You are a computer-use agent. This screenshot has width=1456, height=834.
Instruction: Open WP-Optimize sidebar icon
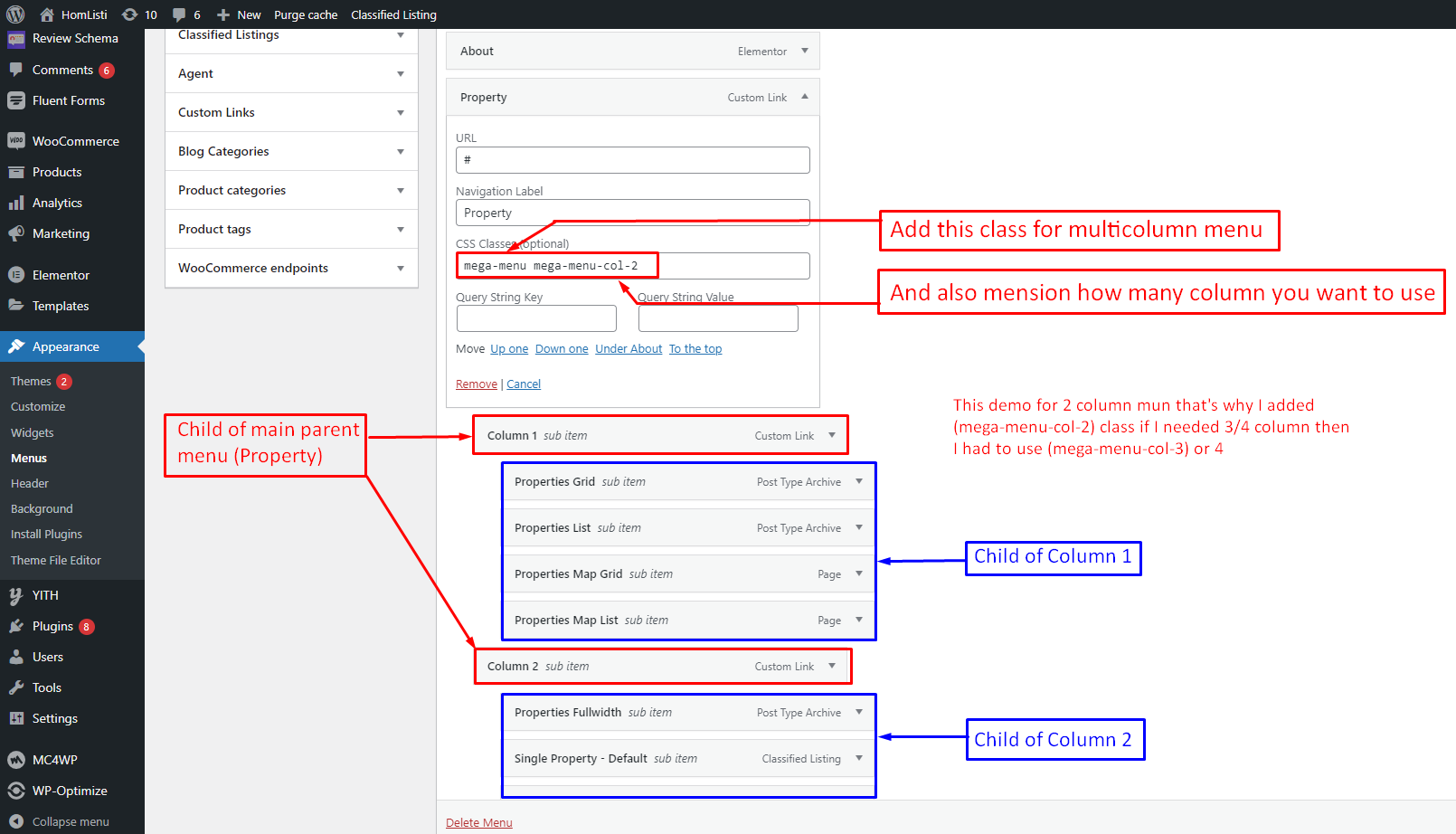click(x=16, y=791)
